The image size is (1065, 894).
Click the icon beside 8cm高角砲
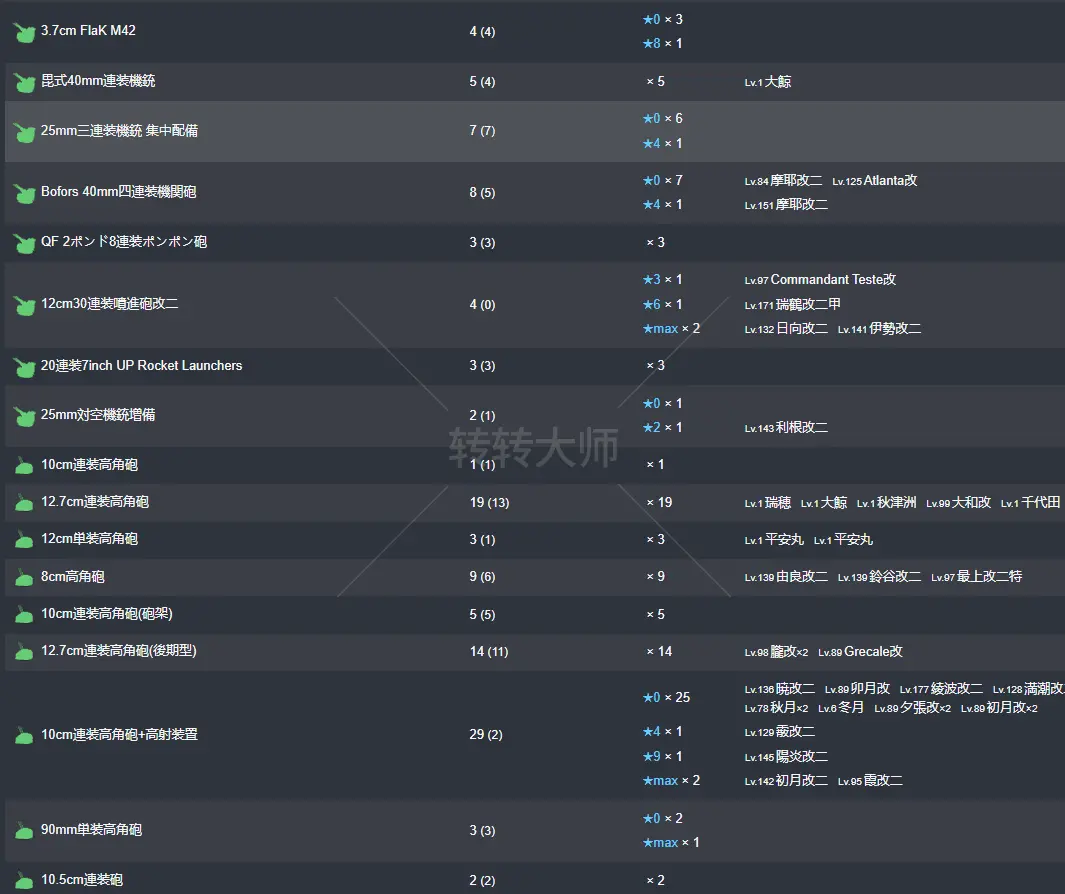tap(24, 577)
